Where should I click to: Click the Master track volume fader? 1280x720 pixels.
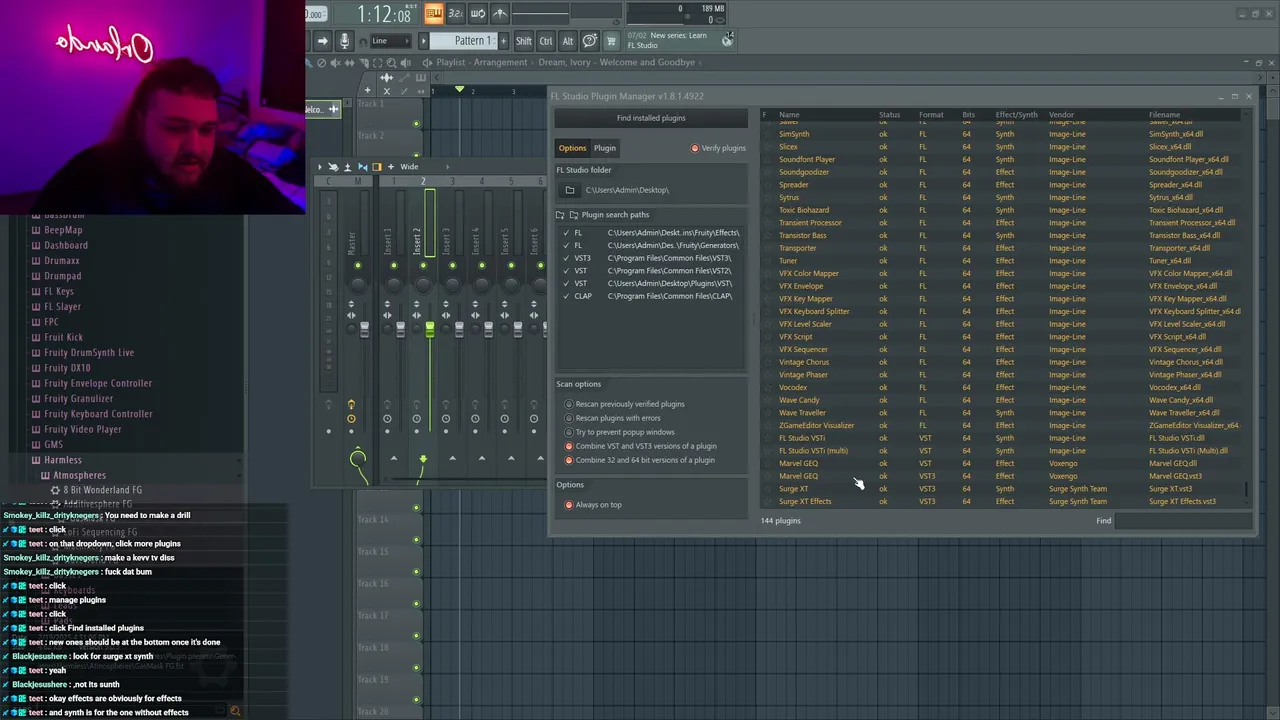pos(364,329)
